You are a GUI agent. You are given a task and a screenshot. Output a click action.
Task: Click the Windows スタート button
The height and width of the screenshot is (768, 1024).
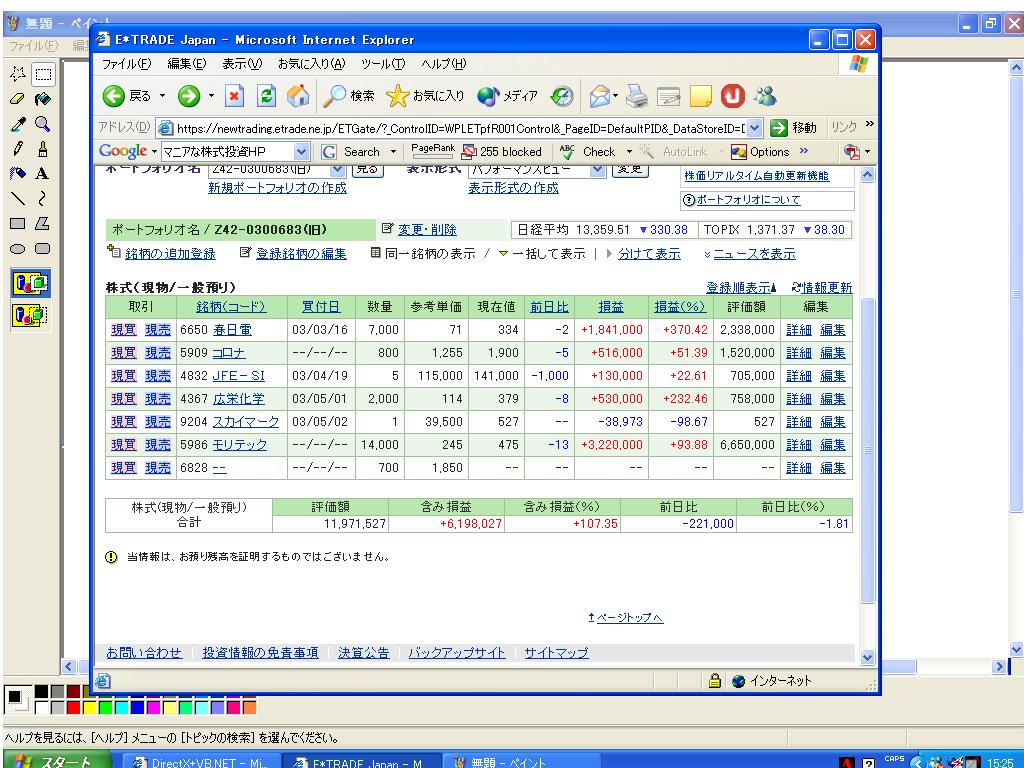(x=55, y=761)
